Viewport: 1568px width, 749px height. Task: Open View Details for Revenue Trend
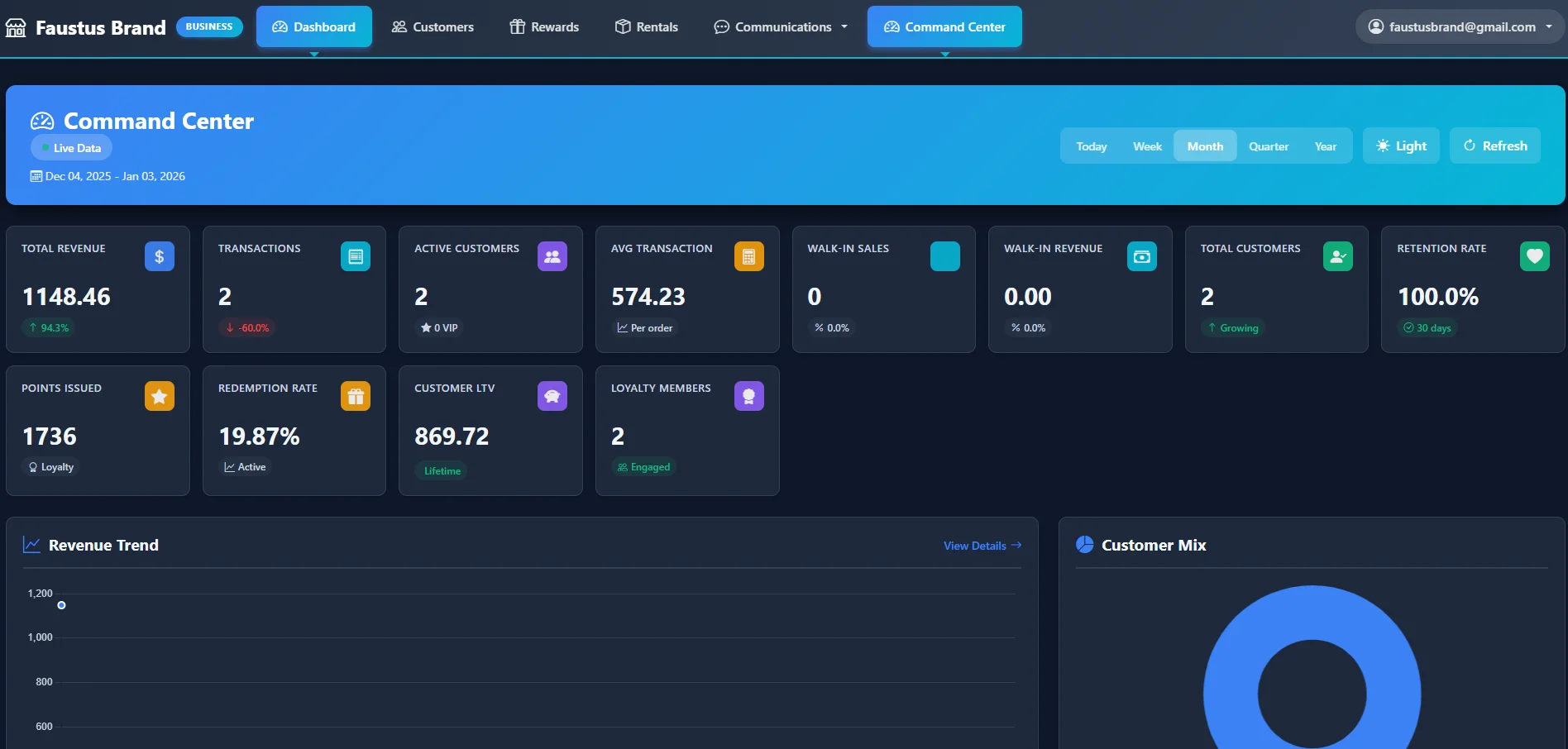(981, 546)
